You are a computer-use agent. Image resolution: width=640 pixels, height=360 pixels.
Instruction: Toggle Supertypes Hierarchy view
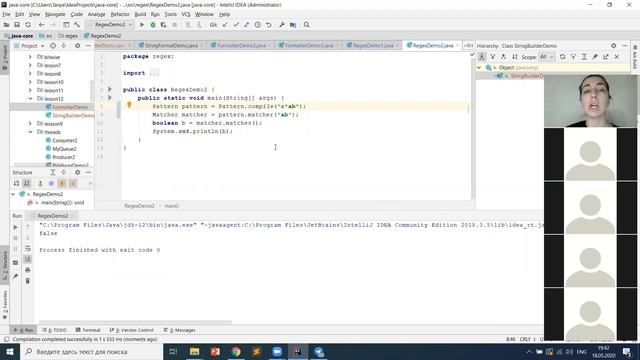493,57
